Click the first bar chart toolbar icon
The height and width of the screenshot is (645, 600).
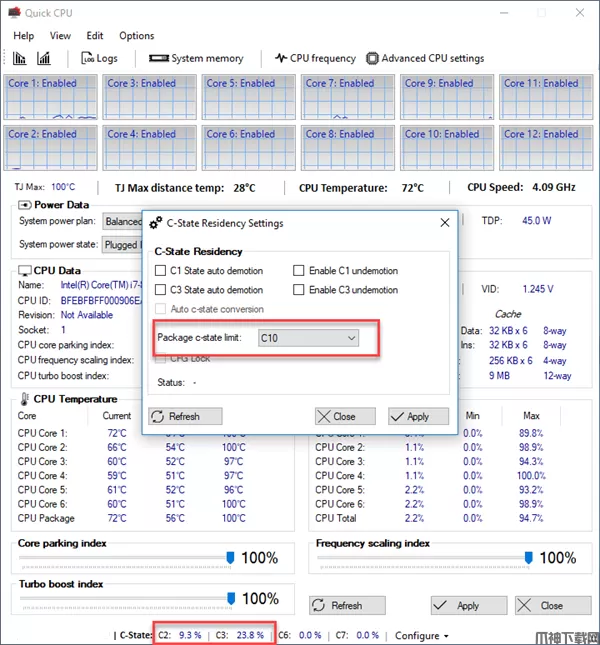[20, 59]
